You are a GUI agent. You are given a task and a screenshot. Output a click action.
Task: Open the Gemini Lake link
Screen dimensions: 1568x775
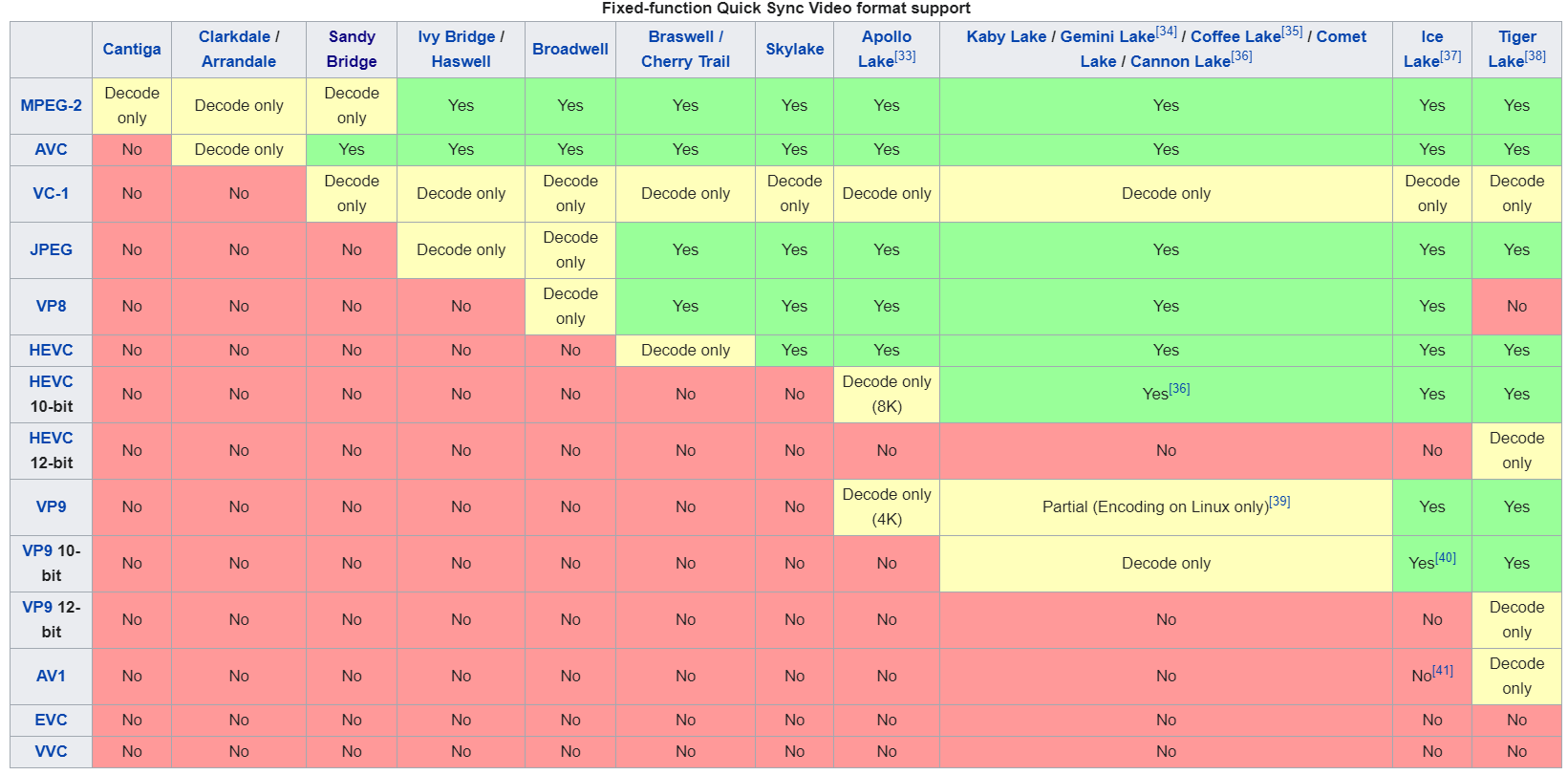tap(1107, 36)
